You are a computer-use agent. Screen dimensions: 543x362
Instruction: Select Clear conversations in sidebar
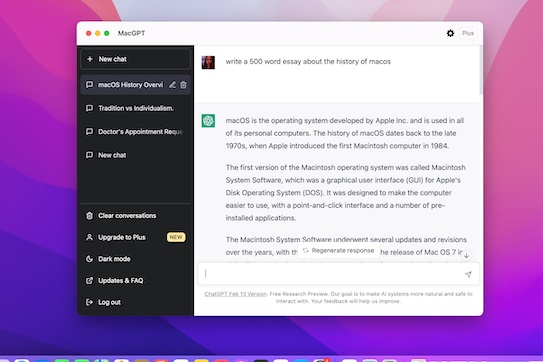tap(135, 216)
